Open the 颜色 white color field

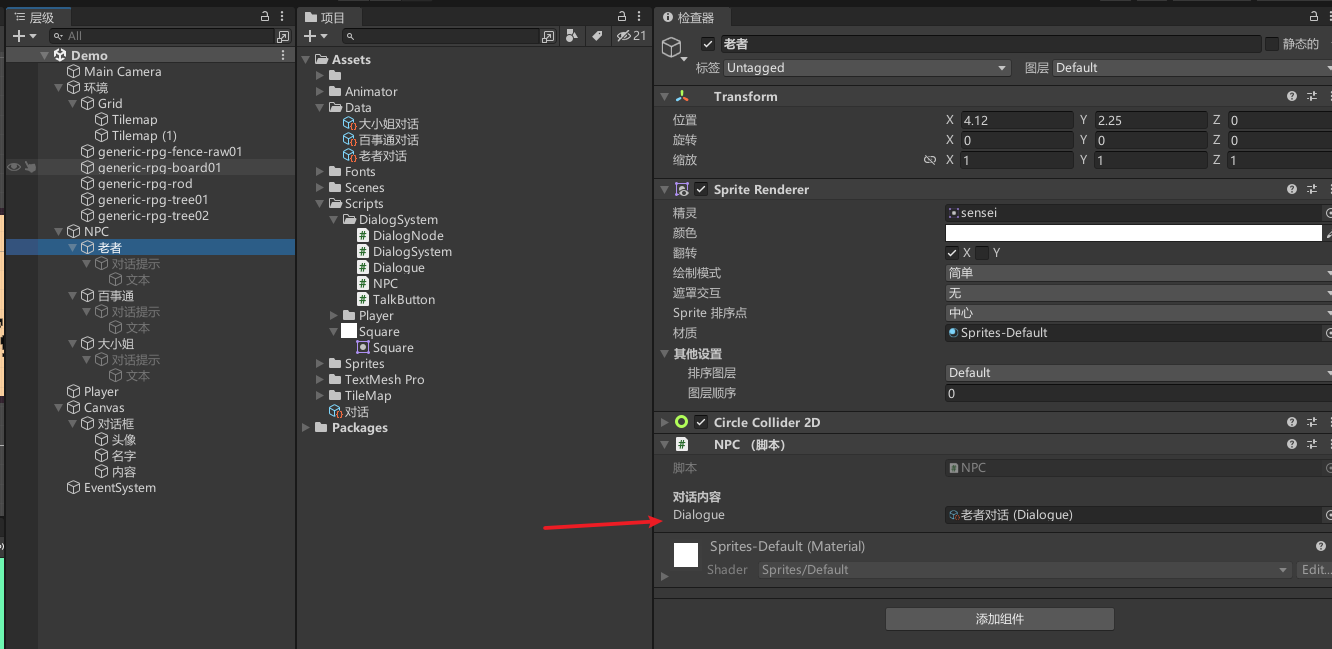click(1134, 233)
